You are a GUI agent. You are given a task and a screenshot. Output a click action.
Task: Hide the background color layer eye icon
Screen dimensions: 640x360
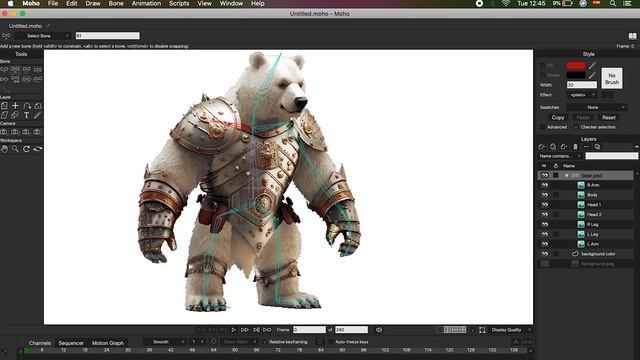coord(544,254)
